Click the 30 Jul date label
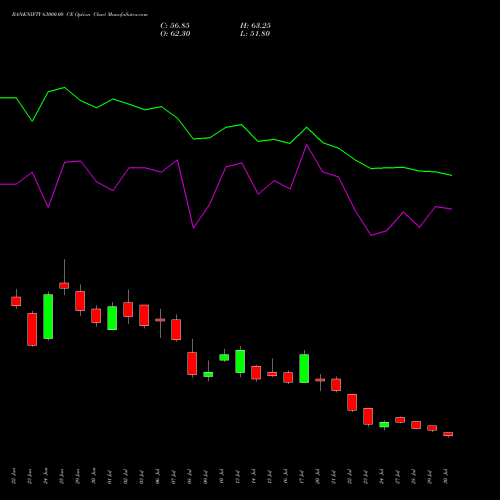 [x=446, y=477]
